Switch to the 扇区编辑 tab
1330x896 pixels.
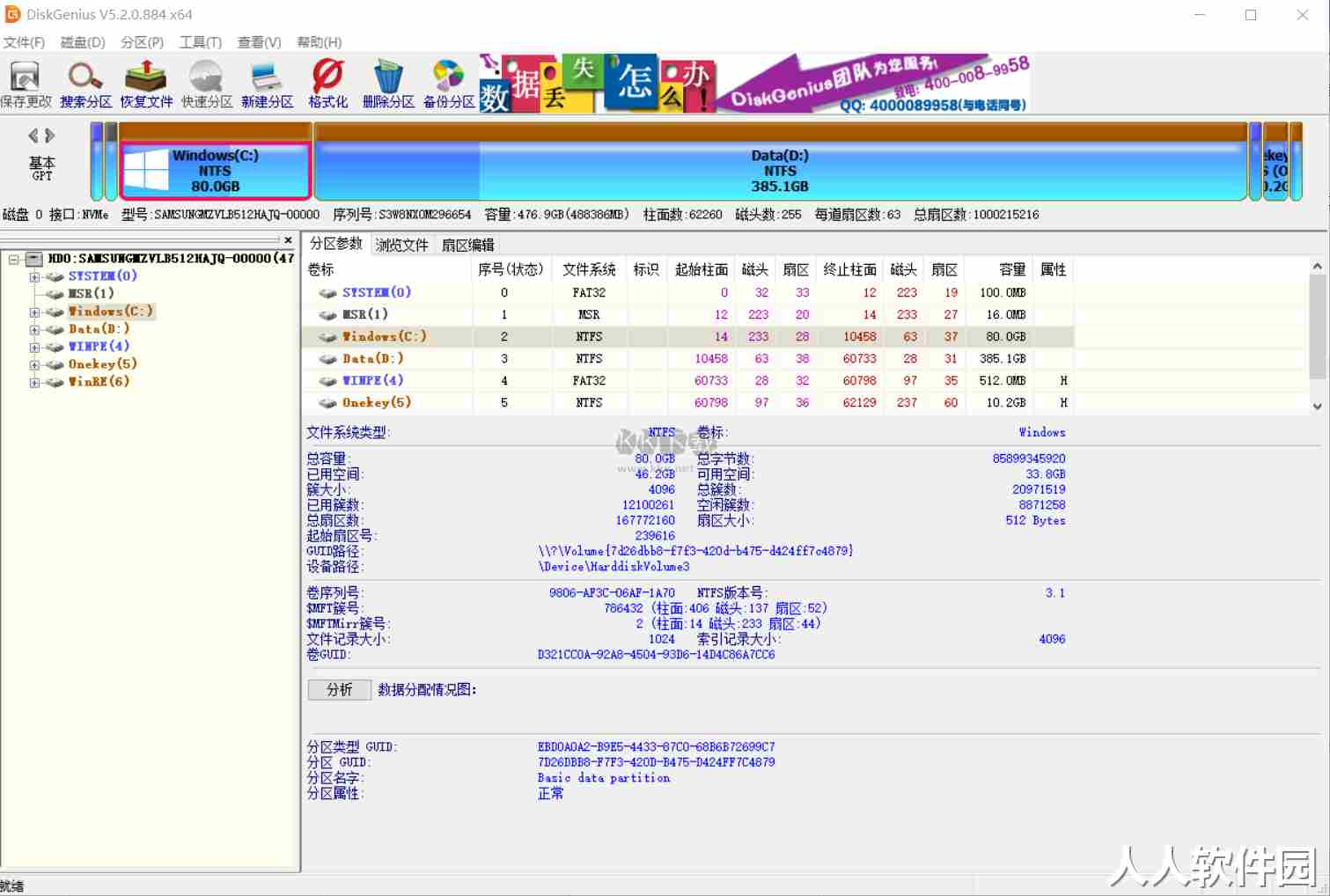point(467,245)
